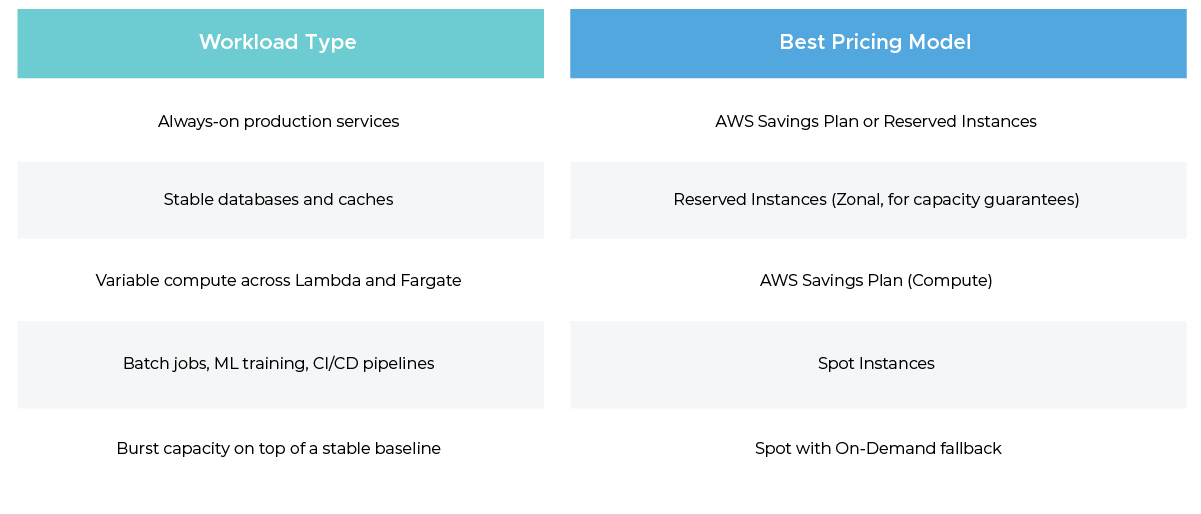The height and width of the screenshot is (514, 1201).
Task: Select AWS Savings Plan or Reserved Instances cell
Action: point(878,121)
